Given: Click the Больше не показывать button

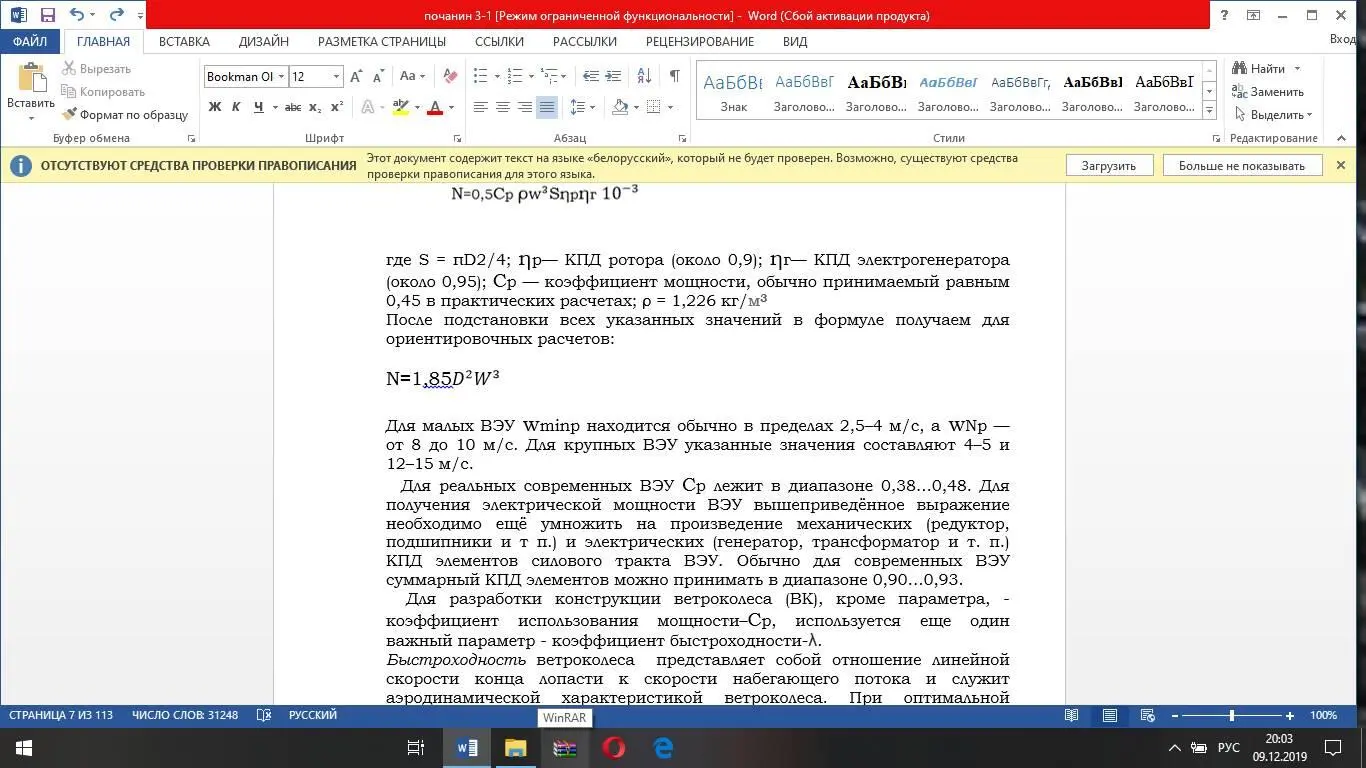Looking at the screenshot, I should point(1241,166).
